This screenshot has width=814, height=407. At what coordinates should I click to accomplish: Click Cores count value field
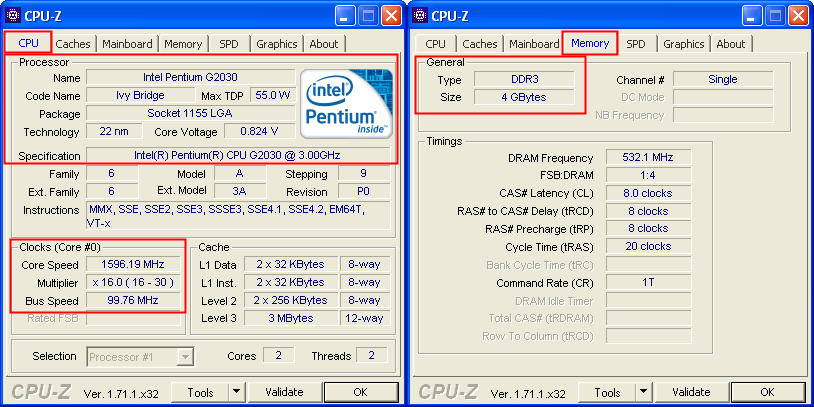[x=279, y=355]
